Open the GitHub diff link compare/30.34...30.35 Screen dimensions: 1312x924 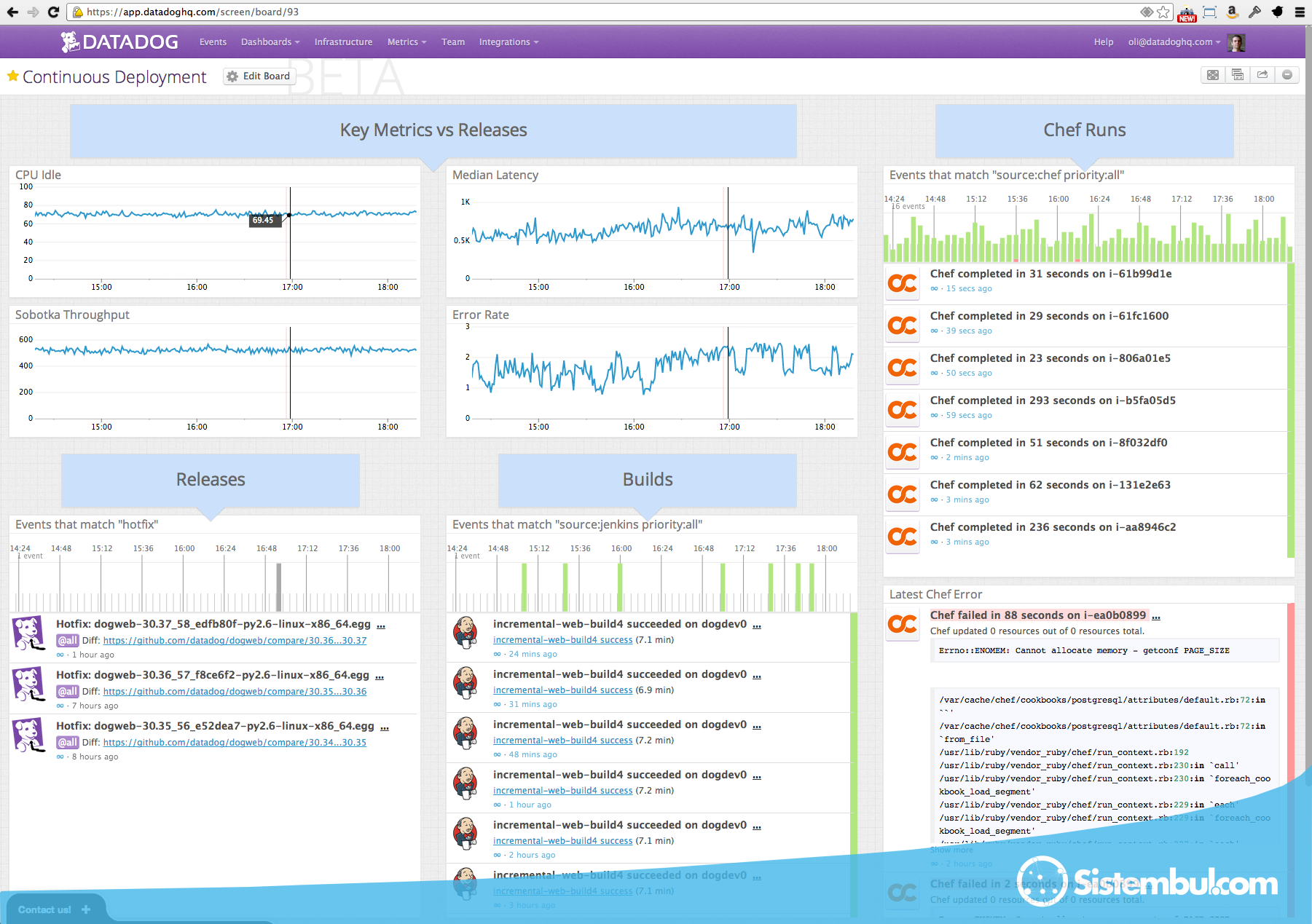pos(235,743)
